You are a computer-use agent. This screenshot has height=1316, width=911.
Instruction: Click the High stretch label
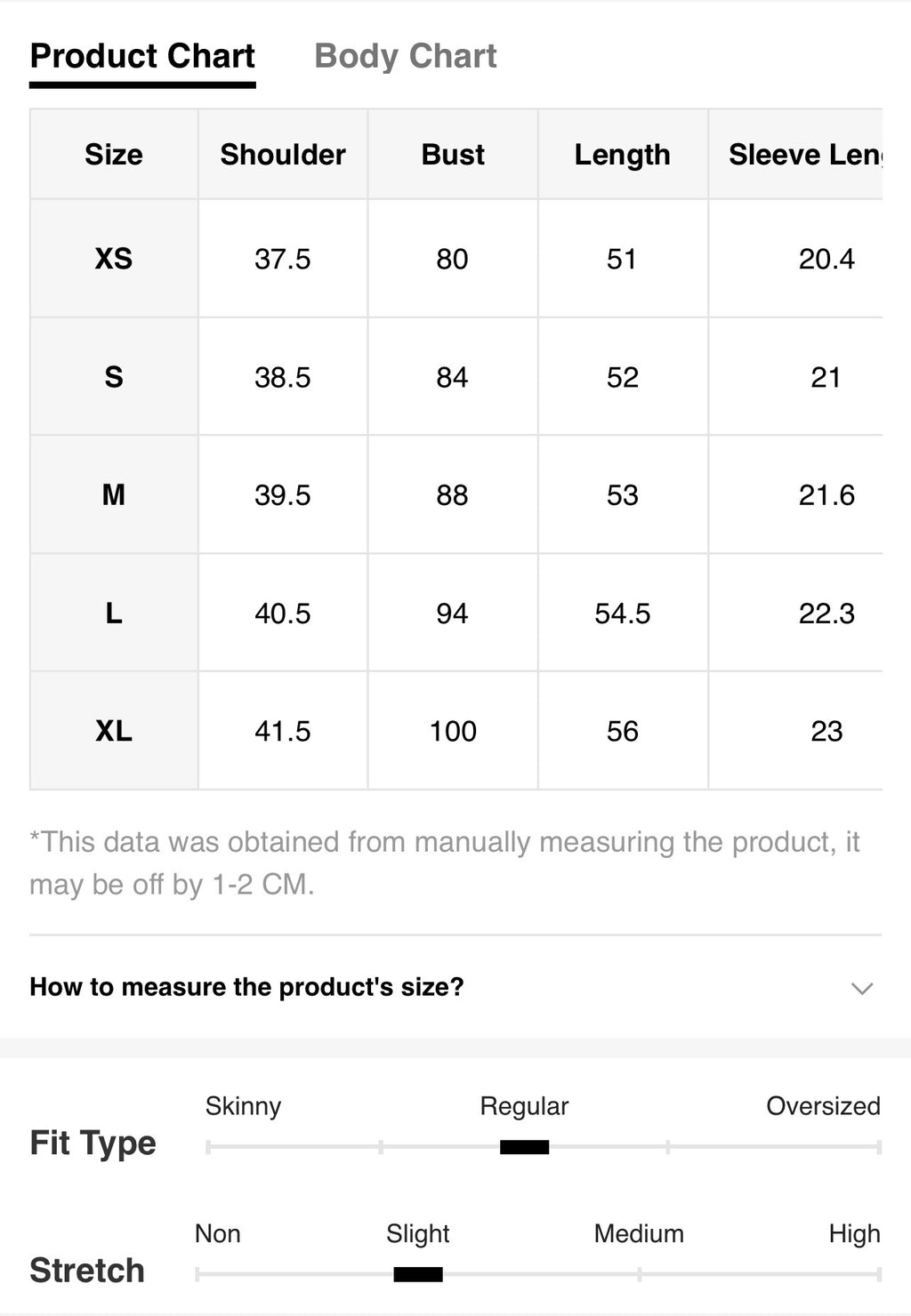click(854, 1234)
